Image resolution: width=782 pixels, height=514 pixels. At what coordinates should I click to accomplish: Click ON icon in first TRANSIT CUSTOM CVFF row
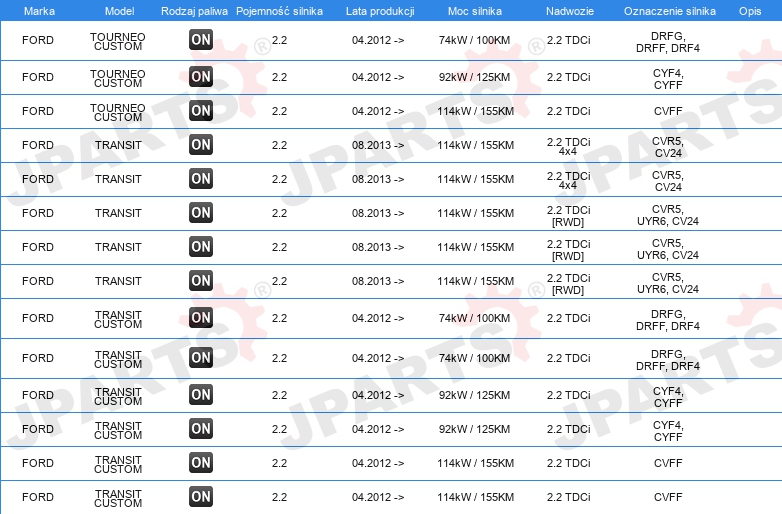point(201,462)
